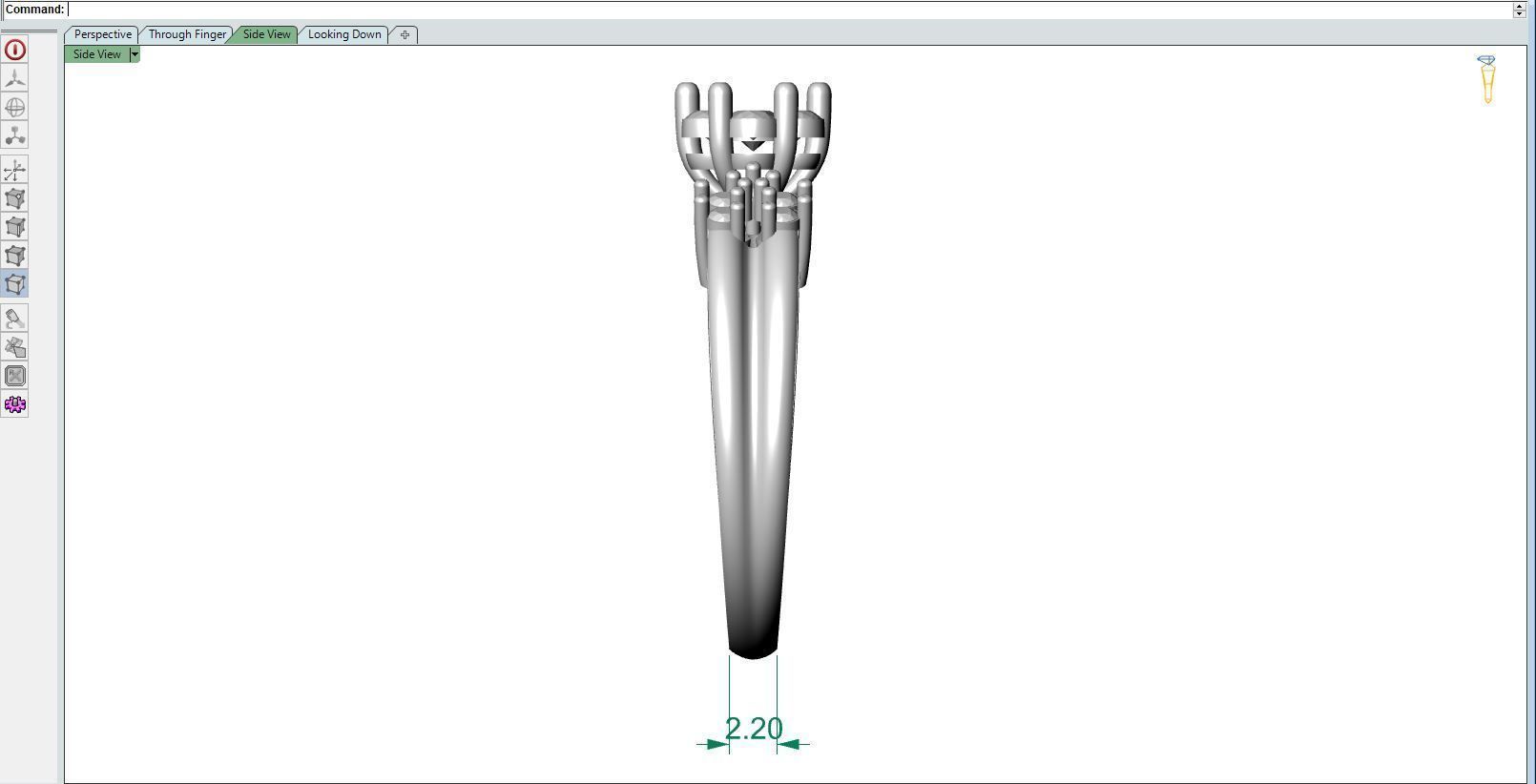Click the highlighted active cube display icon
The image size is (1536, 784).
click(15, 284)
